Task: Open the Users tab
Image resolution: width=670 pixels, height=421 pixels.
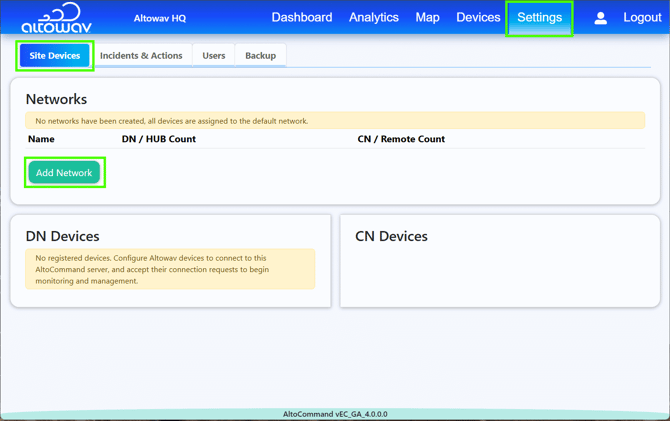Action: point(214,56)
